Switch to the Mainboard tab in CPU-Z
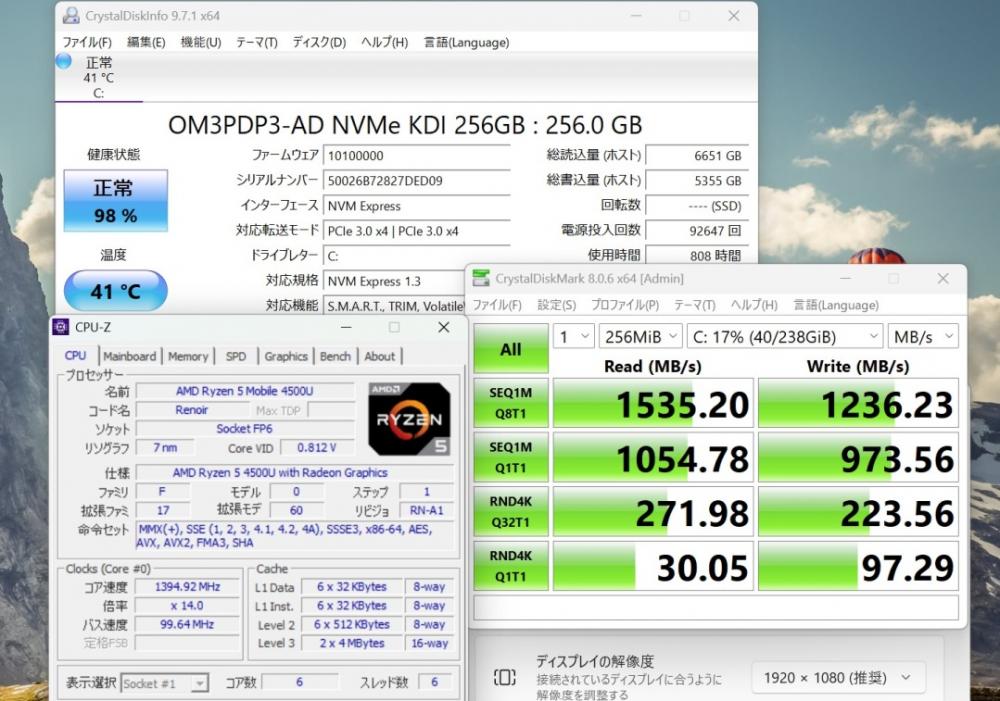Screen dimensions: 1000x701 tap(129, 357)
